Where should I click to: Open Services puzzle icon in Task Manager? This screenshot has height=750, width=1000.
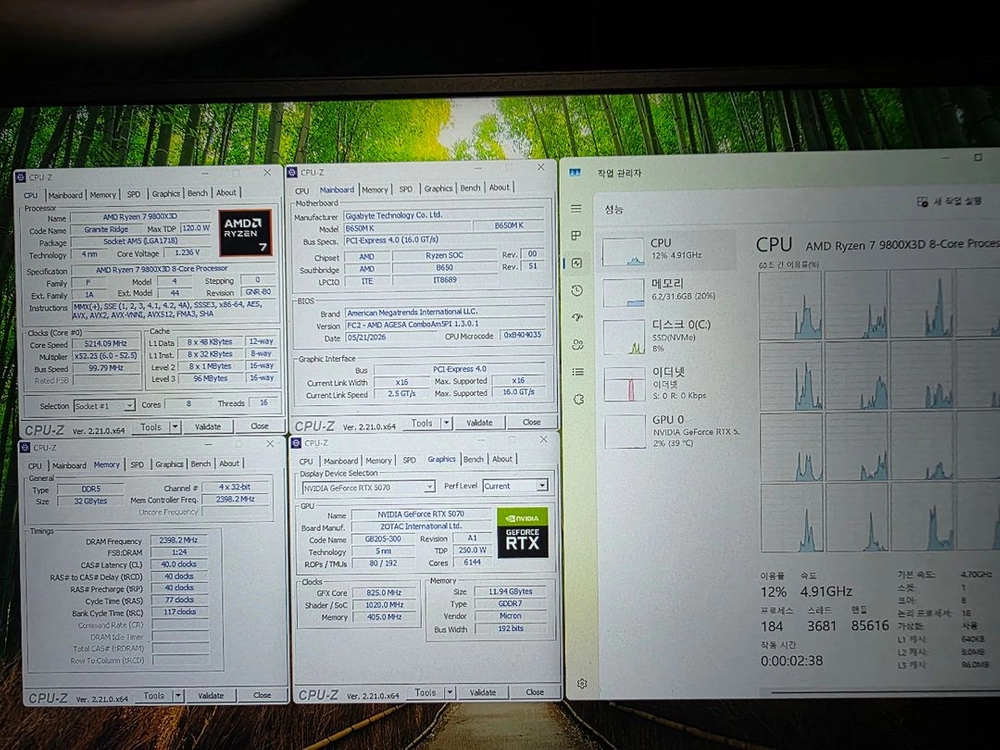point(578,399)
